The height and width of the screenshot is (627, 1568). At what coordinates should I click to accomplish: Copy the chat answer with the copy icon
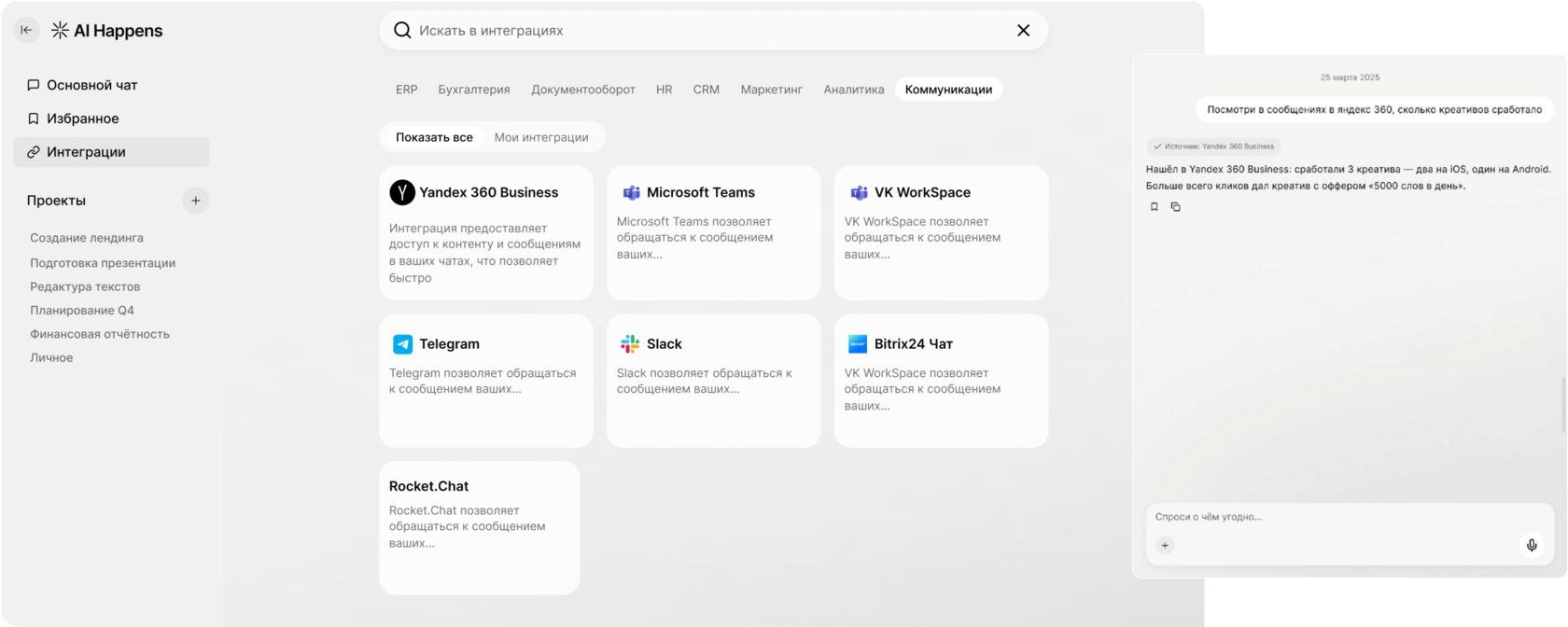tap(1176, 207)
